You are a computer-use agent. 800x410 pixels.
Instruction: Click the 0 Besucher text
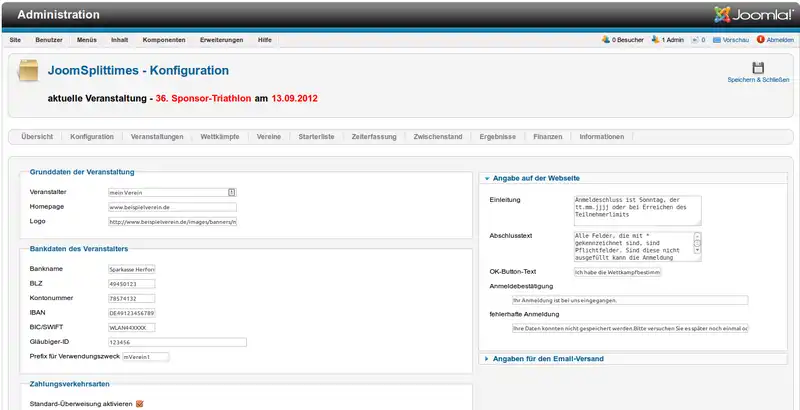point(628,40)
